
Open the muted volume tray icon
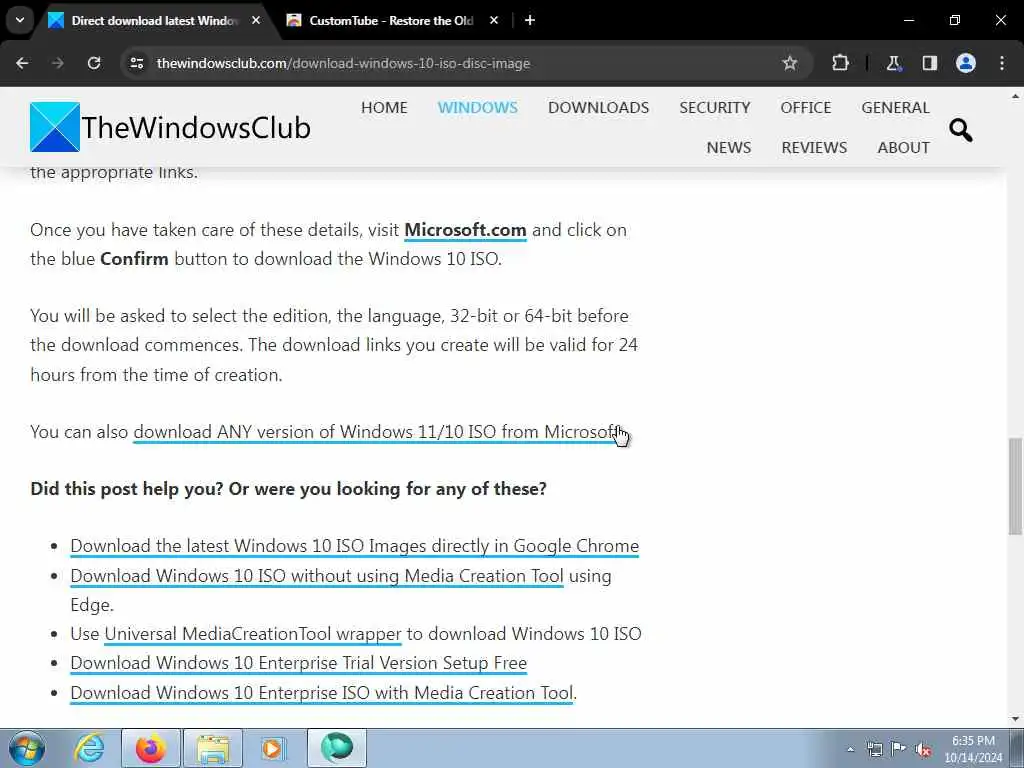[923, 749]
